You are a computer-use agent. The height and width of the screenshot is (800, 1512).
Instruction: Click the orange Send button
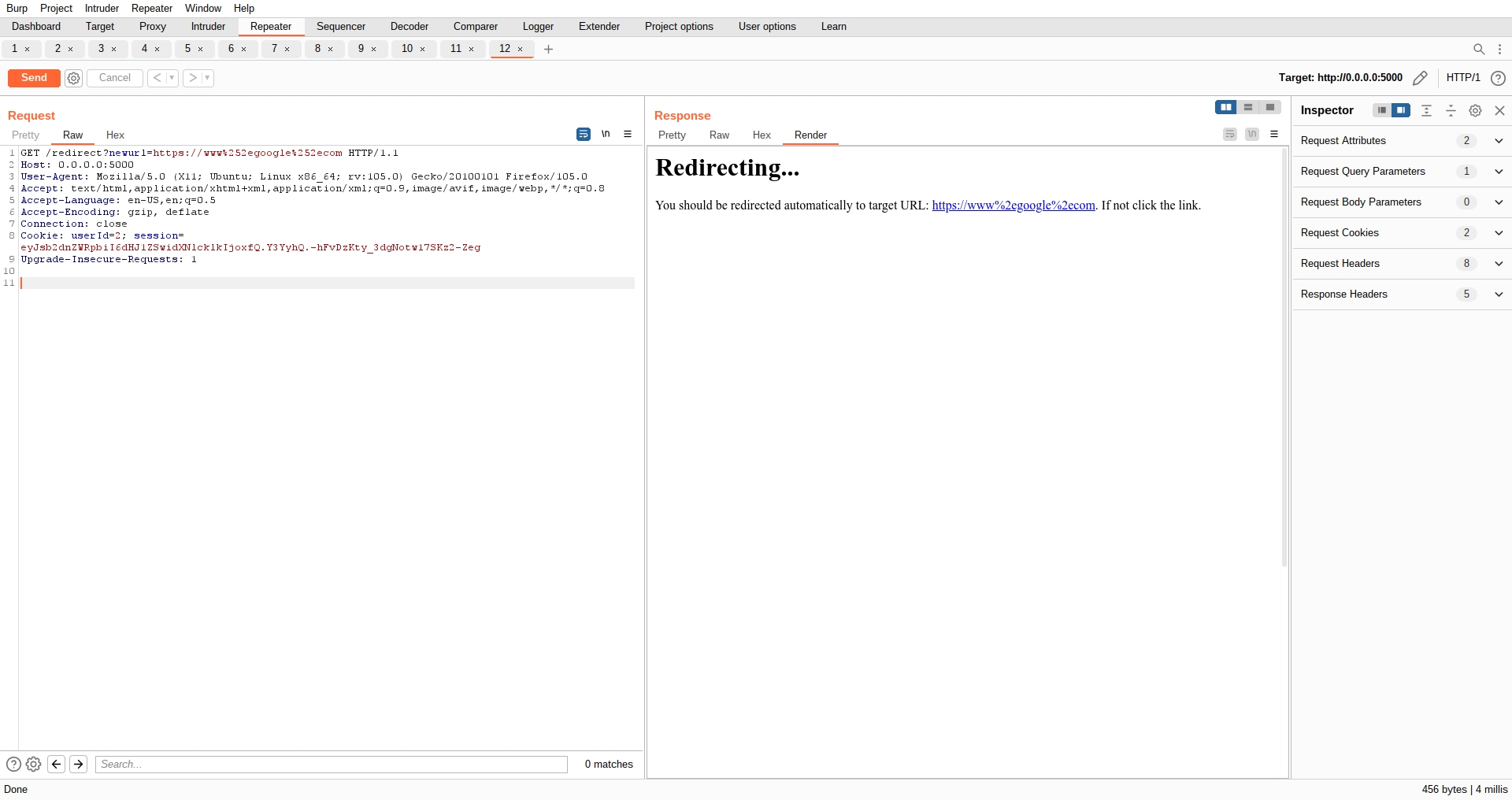click(x=34, y=78)
